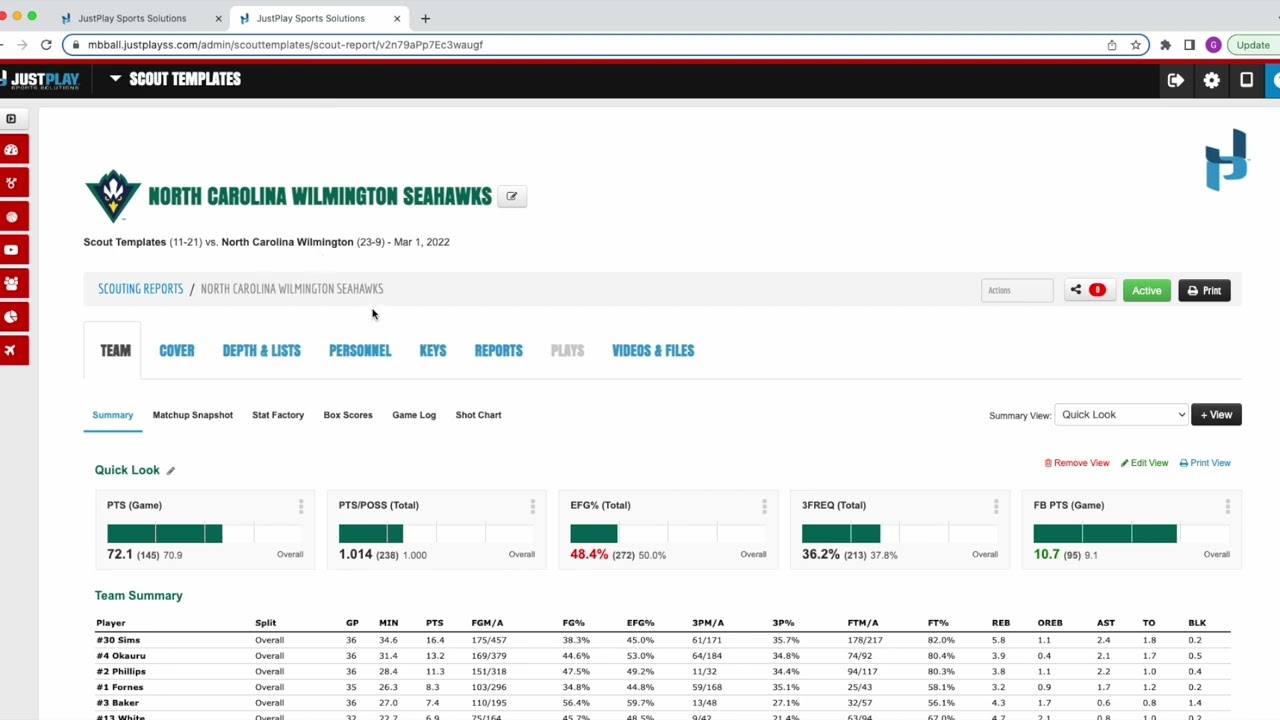This screenshot has width=1280, height=720.
Task: Switch to the Personnel tab
Action: coord(360,351)
